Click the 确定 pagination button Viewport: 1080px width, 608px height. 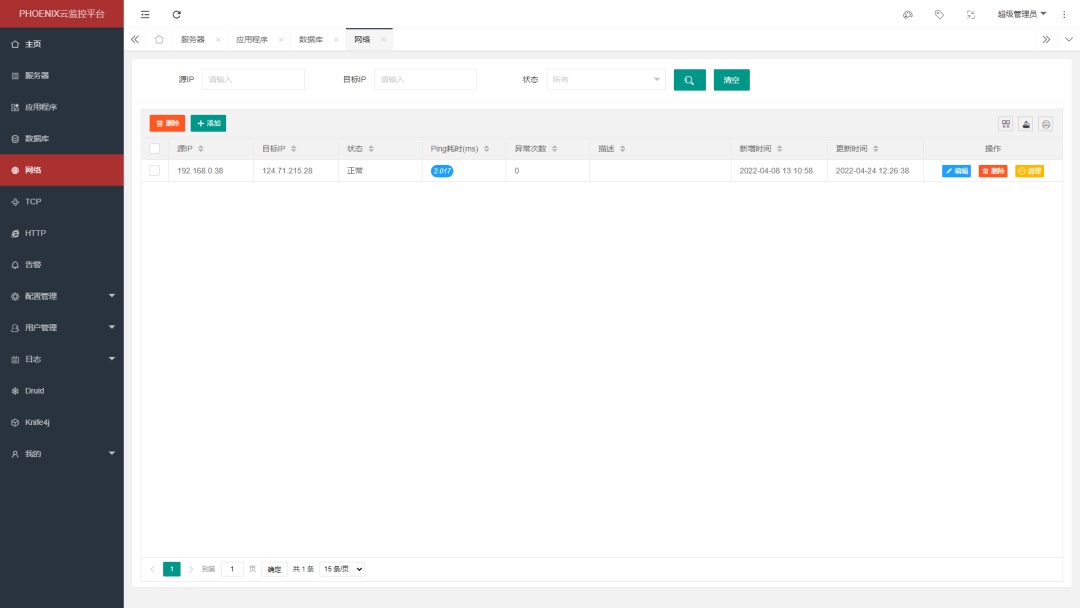pos(274,569)
